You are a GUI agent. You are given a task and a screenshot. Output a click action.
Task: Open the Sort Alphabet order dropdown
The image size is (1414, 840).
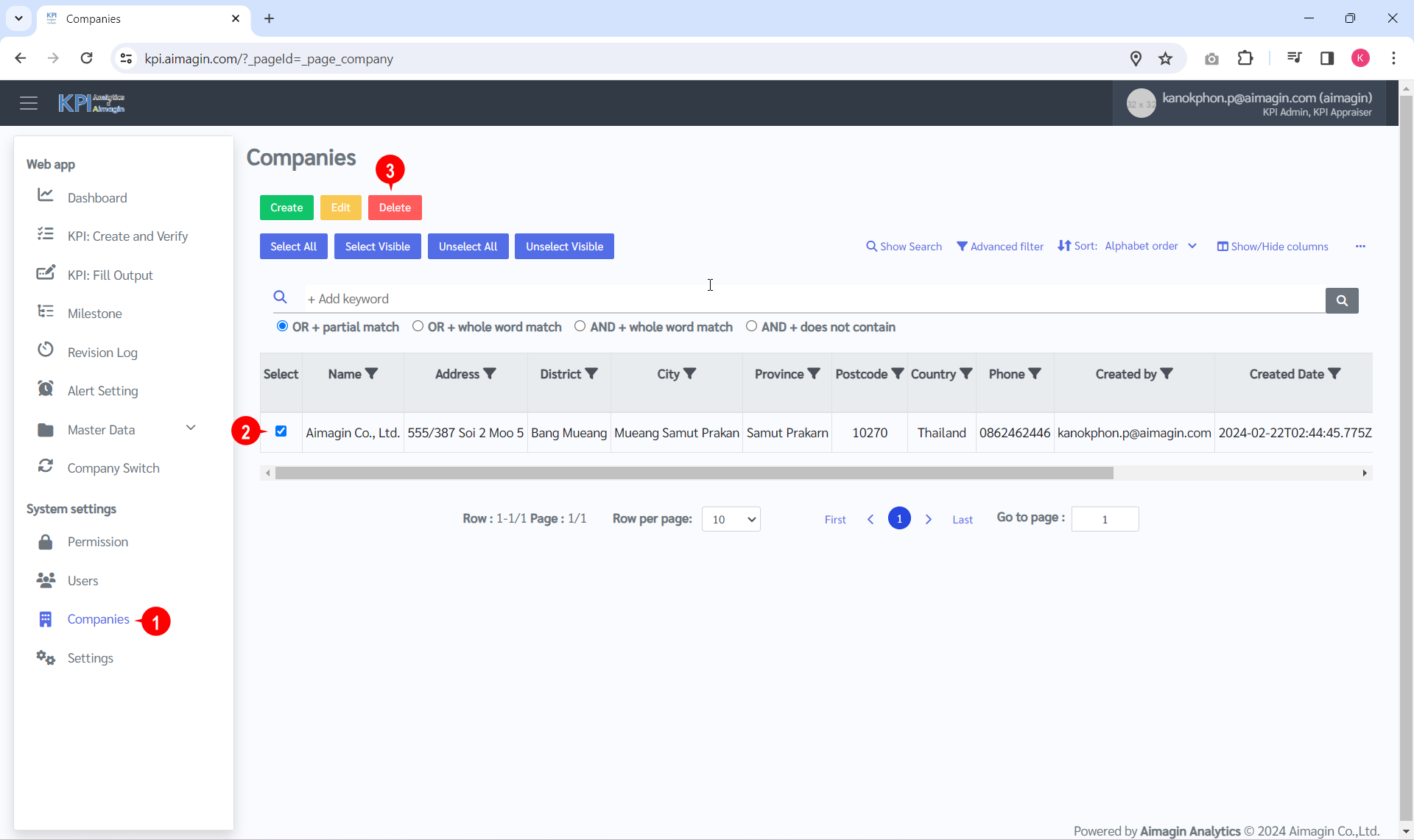pyautogui.click(x=1150, y=246)
